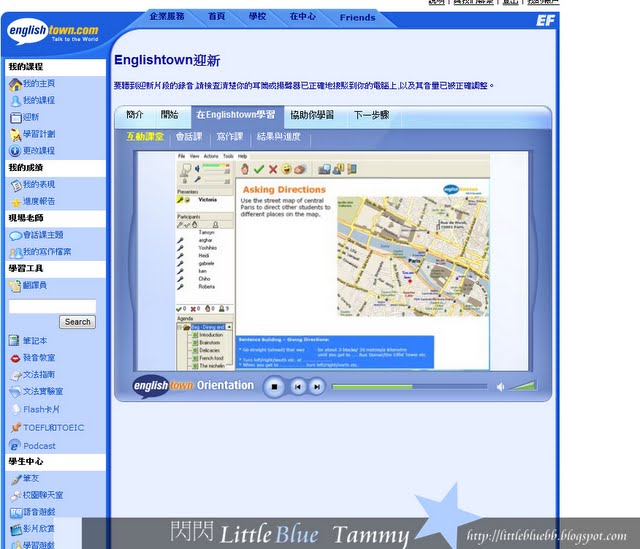Click the 會話課主題 speech bubble icon
Image resolution: width=640 pixels, height=549 pixels.
[16, 236]
